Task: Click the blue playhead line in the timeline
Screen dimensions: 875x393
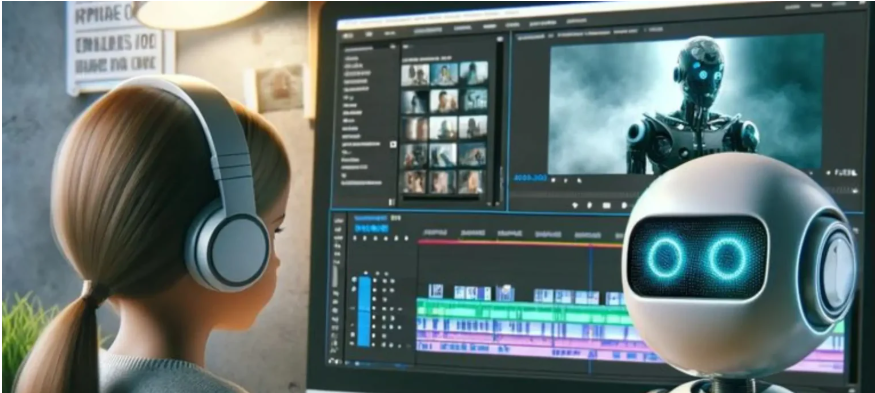Action: 590,310
